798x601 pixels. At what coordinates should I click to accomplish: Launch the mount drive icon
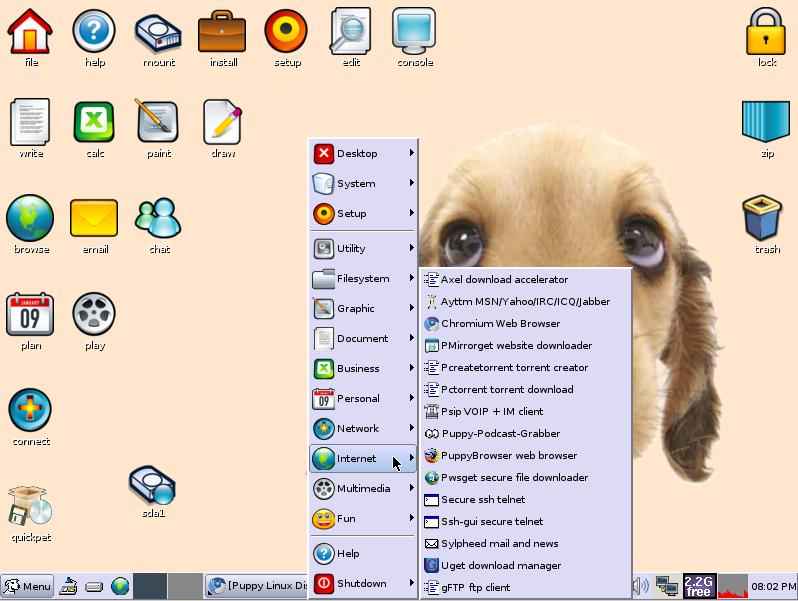[158, 33]
